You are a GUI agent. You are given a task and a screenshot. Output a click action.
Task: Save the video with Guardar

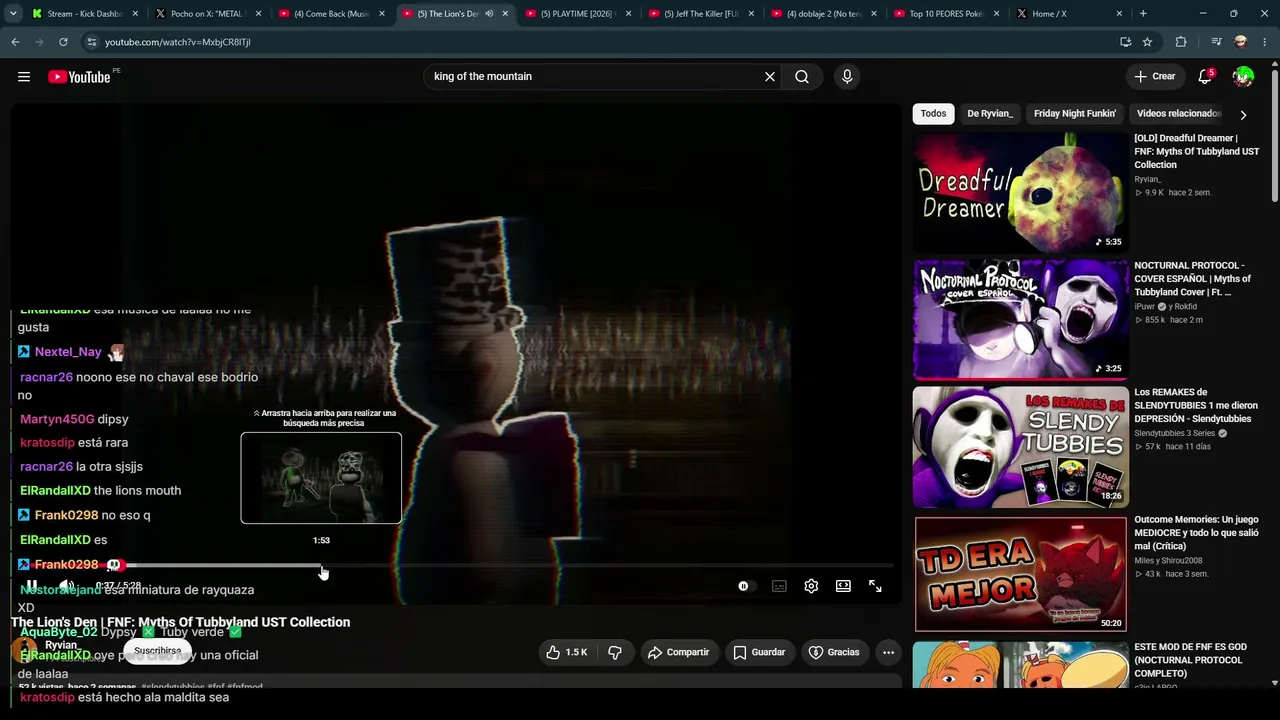[x=759, y=652]
